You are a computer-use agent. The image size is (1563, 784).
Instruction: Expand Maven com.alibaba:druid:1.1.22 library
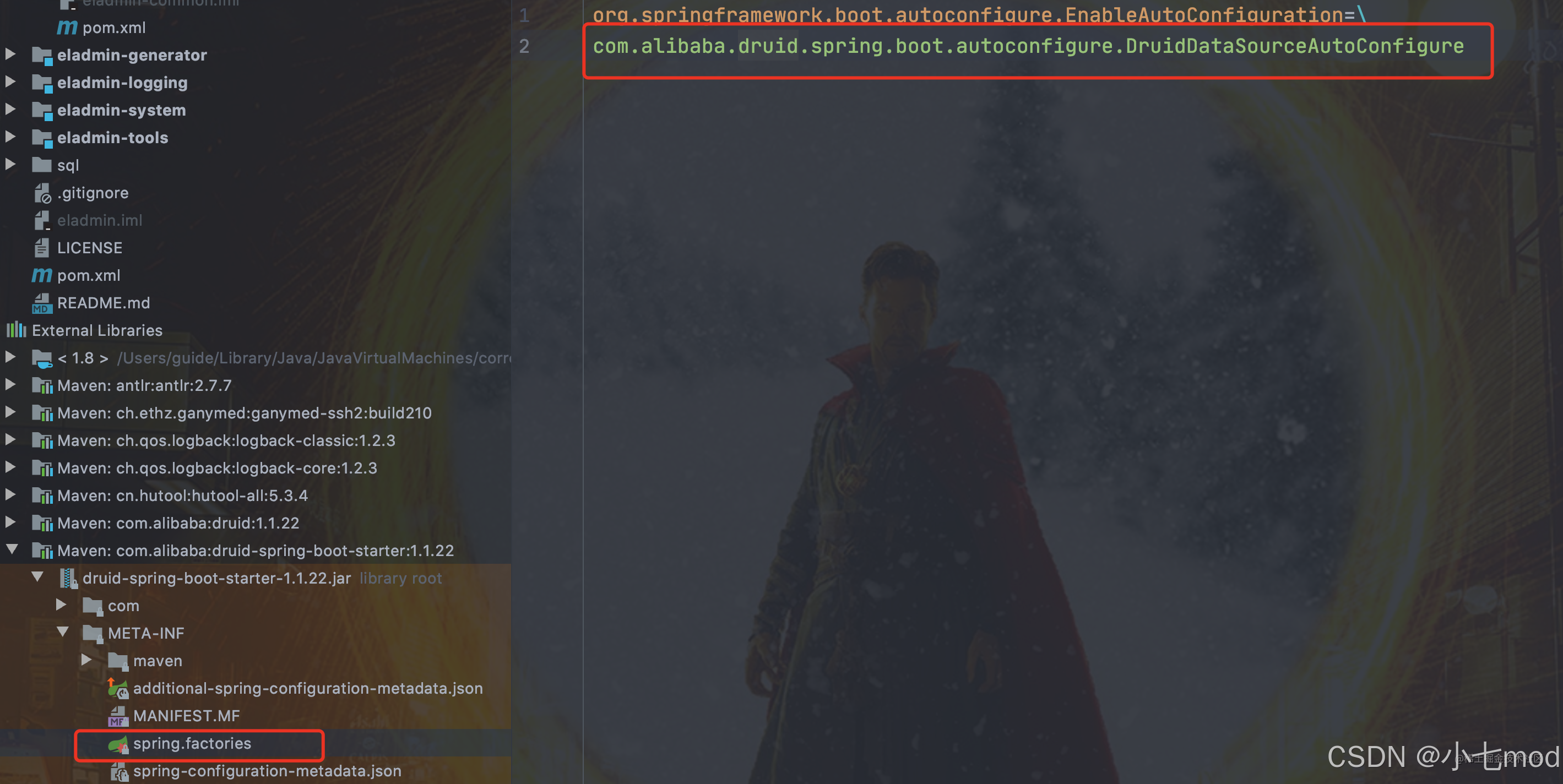10,522
